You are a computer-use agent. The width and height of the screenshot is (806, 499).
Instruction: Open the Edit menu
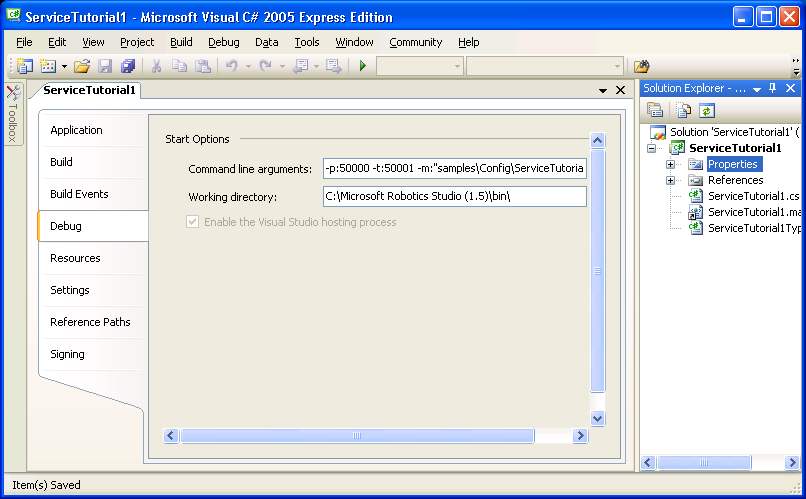(57, 42)
